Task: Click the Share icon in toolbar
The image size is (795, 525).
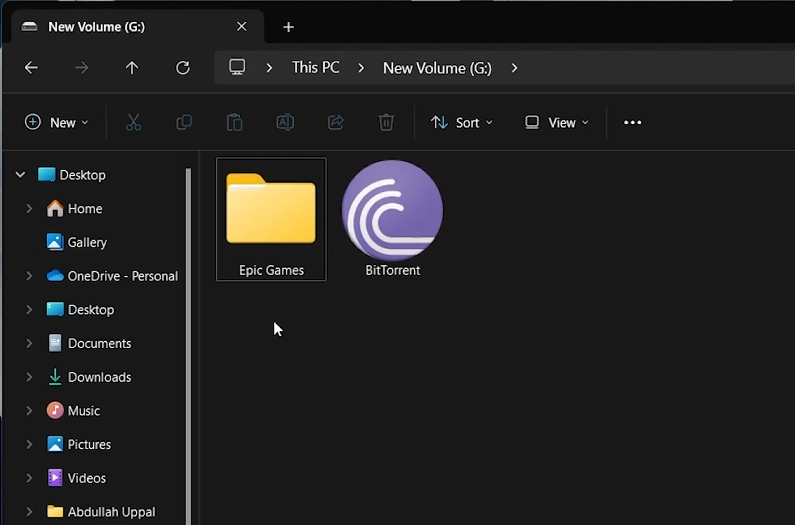Action: pos(336,122)
